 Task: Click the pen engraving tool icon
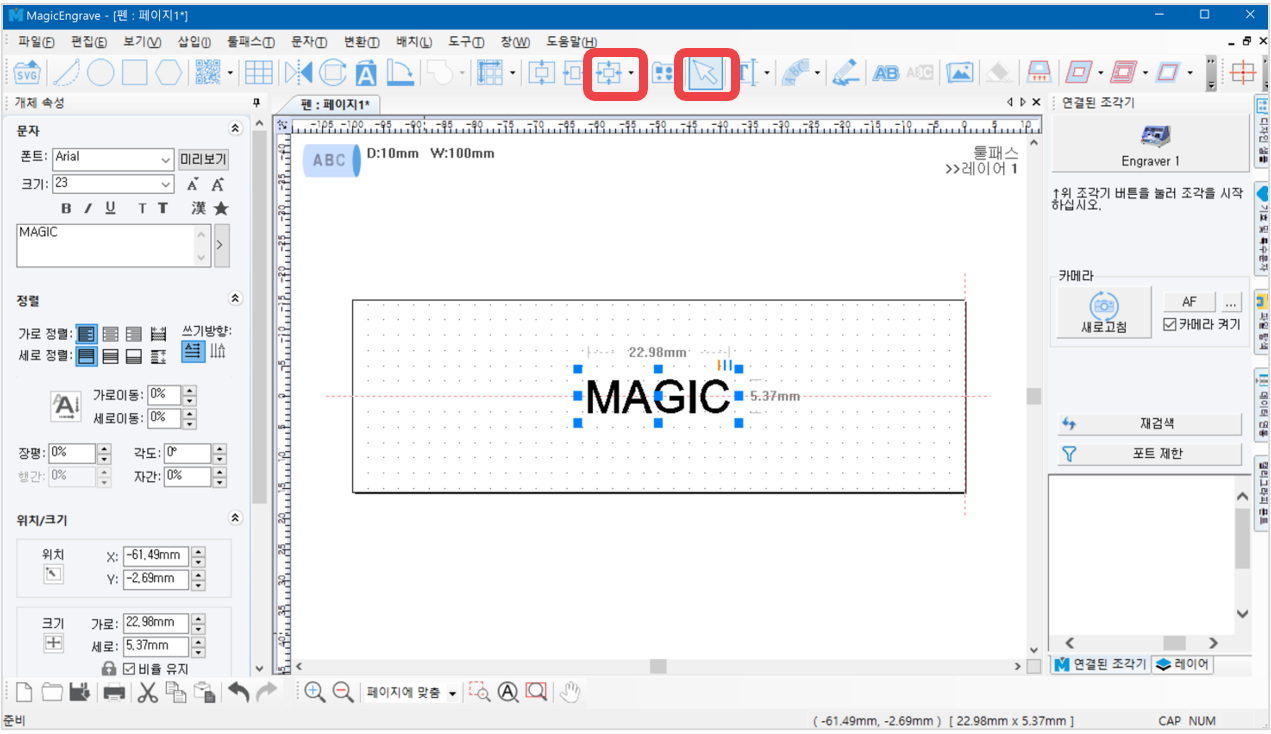(845, 73)
